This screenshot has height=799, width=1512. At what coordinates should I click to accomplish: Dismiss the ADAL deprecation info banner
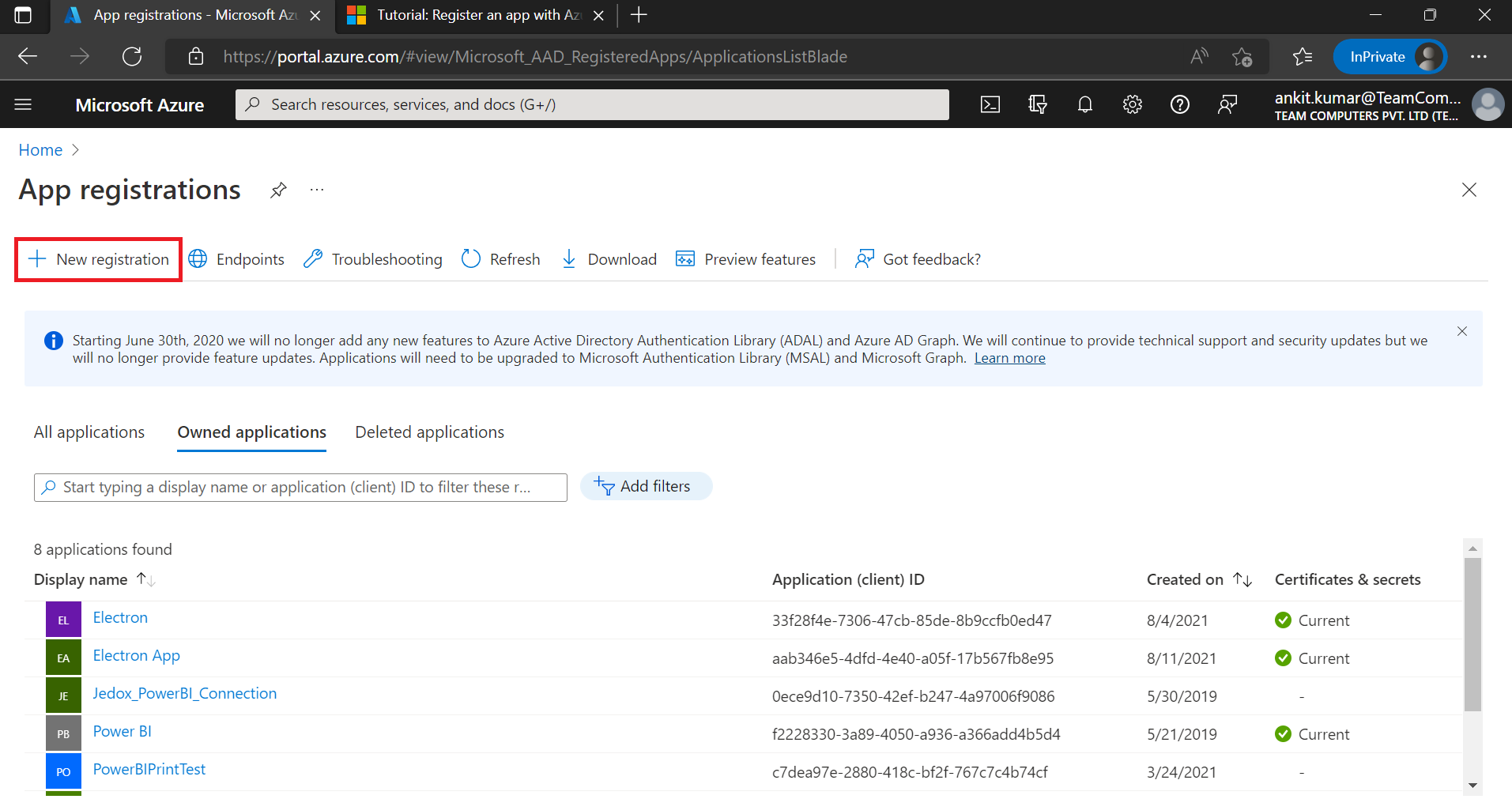tap(1462, 331)
